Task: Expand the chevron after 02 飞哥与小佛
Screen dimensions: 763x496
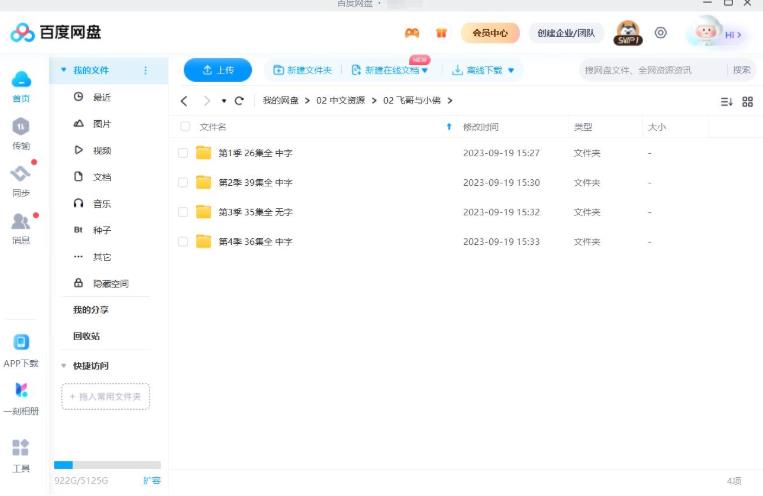Action: point(450,100)
